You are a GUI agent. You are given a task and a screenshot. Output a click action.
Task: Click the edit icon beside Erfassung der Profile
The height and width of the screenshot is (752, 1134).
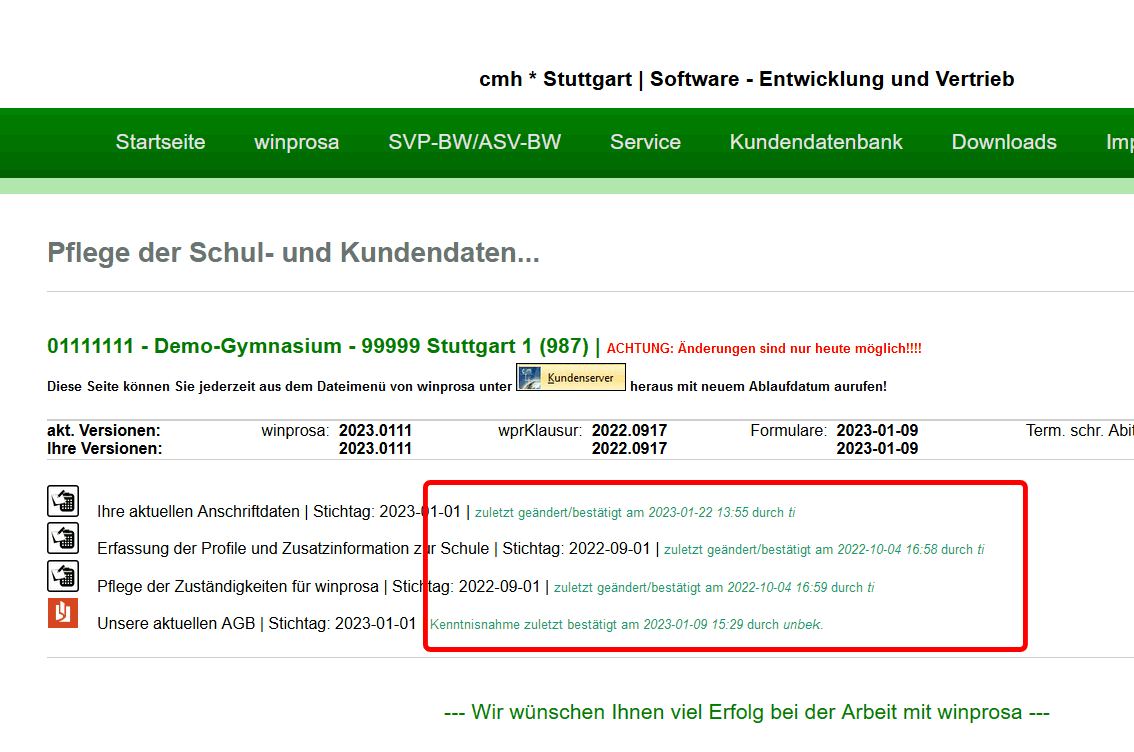(63, 538)
